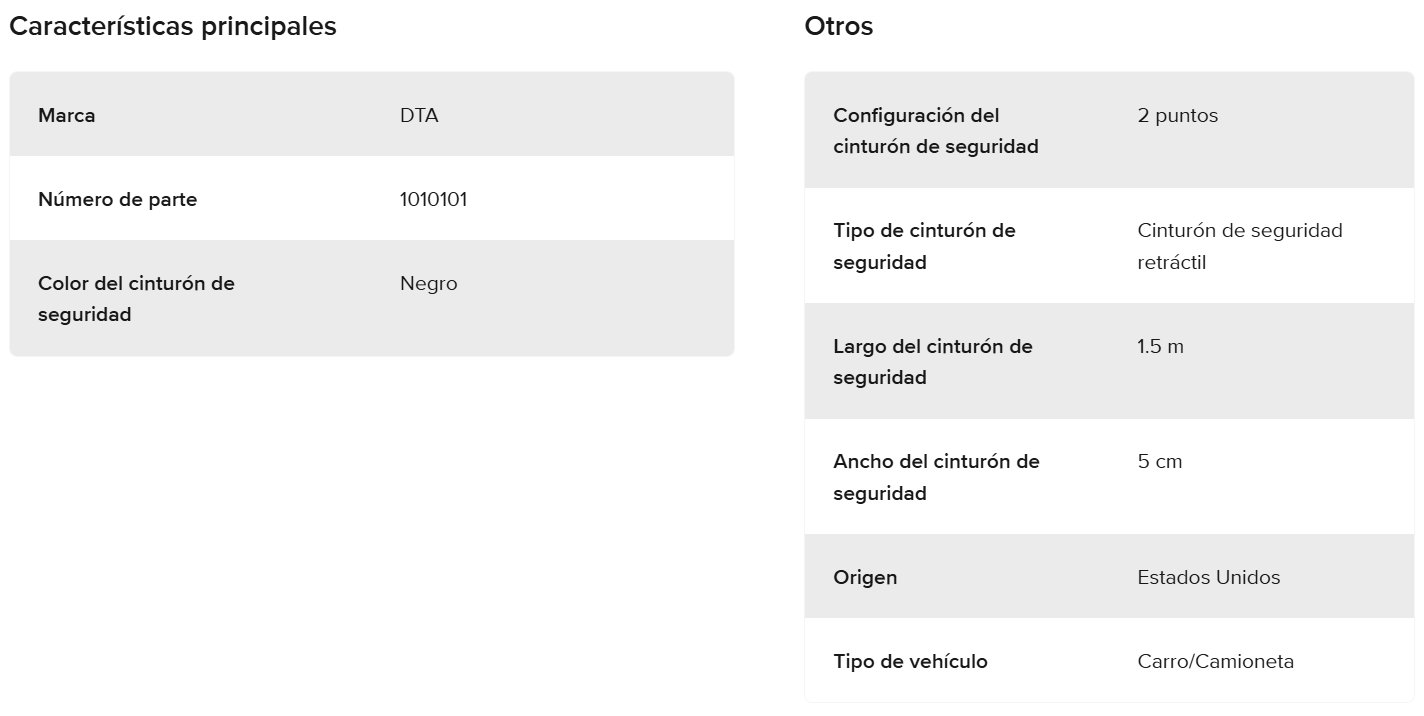Select the "Estados Unidos" origin value

point(1208,577)
